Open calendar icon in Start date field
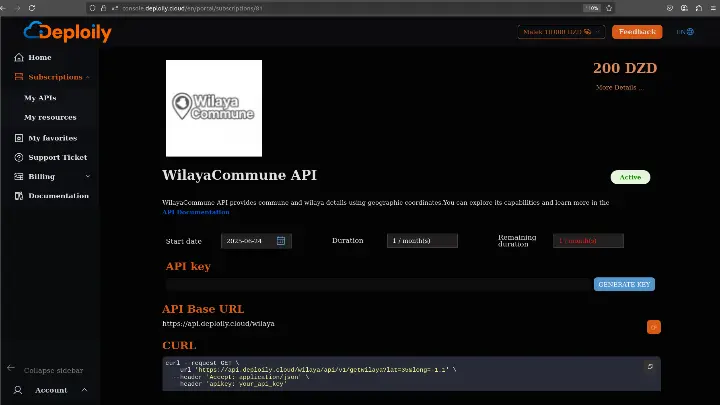Image resolution: width=720 pixels, height=405 pixels. [281, 241]
